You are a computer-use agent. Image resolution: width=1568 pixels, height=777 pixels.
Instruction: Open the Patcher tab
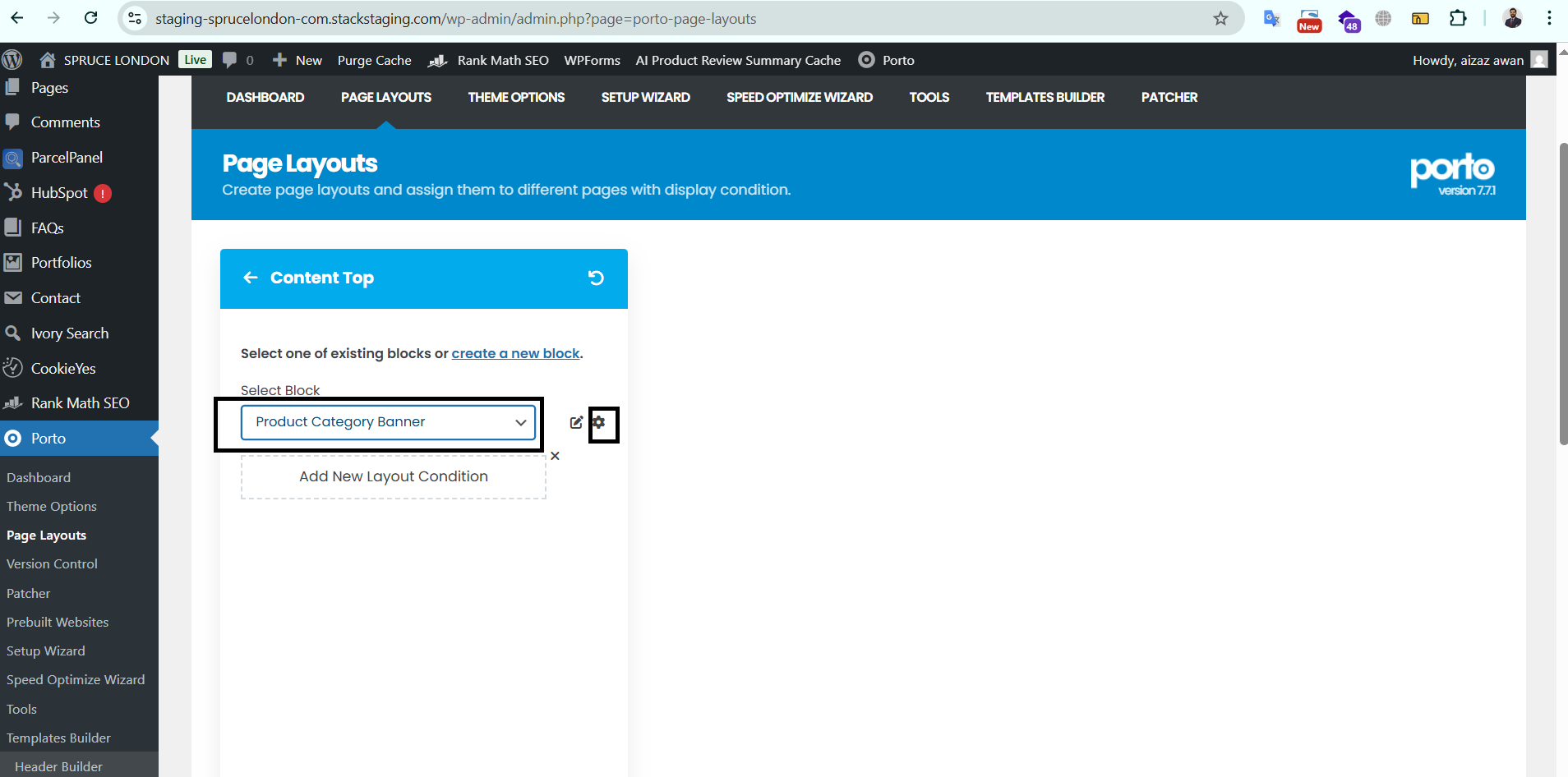pyautogui.click(x=1169, y=97)
